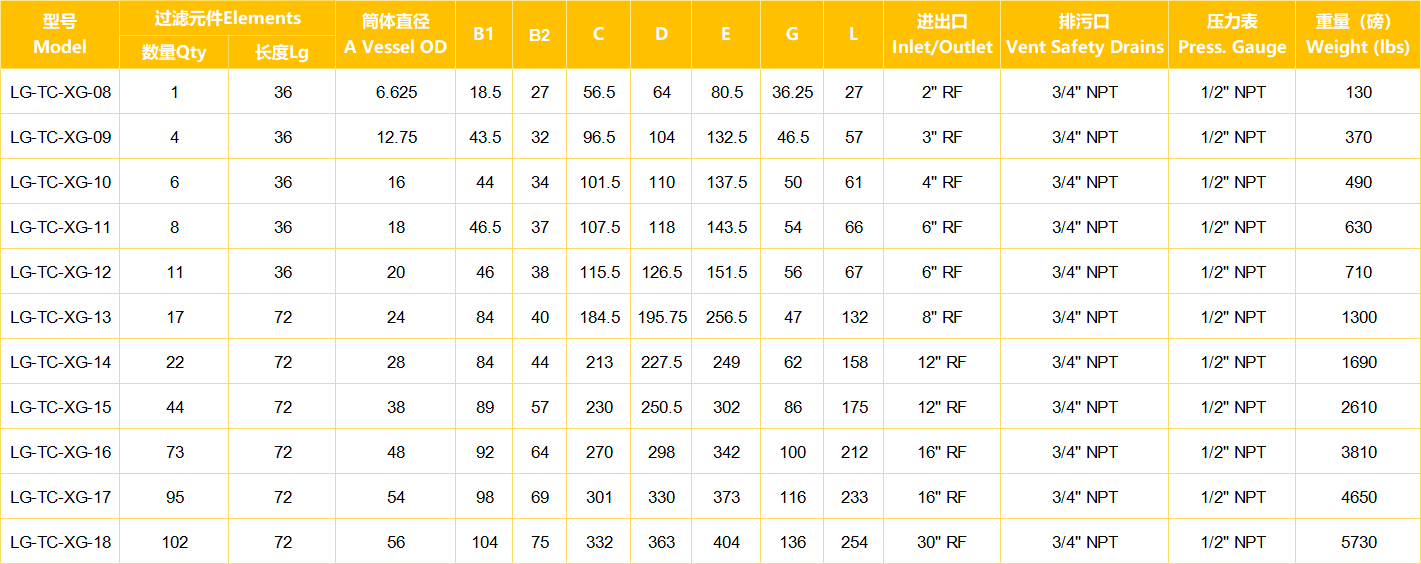Click the 6.625 vessel OD cell
Screen dimensions: 1421x564
tap(396, 92)
